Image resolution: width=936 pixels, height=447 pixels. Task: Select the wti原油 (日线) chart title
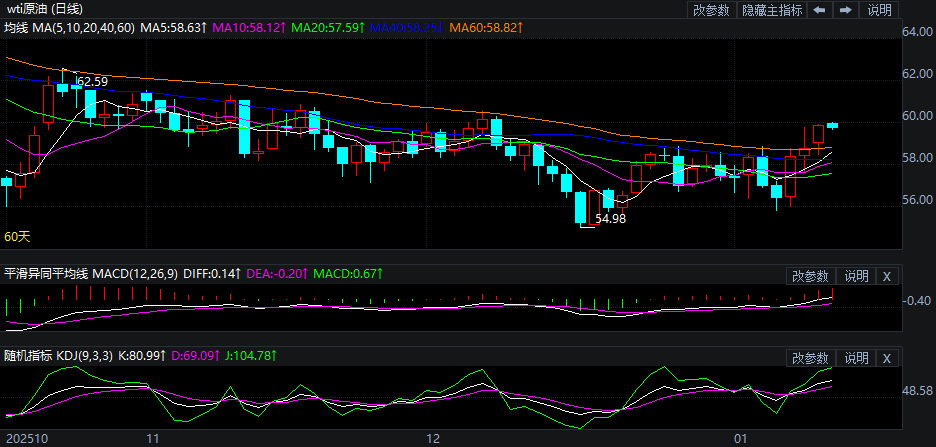[46, 9]
